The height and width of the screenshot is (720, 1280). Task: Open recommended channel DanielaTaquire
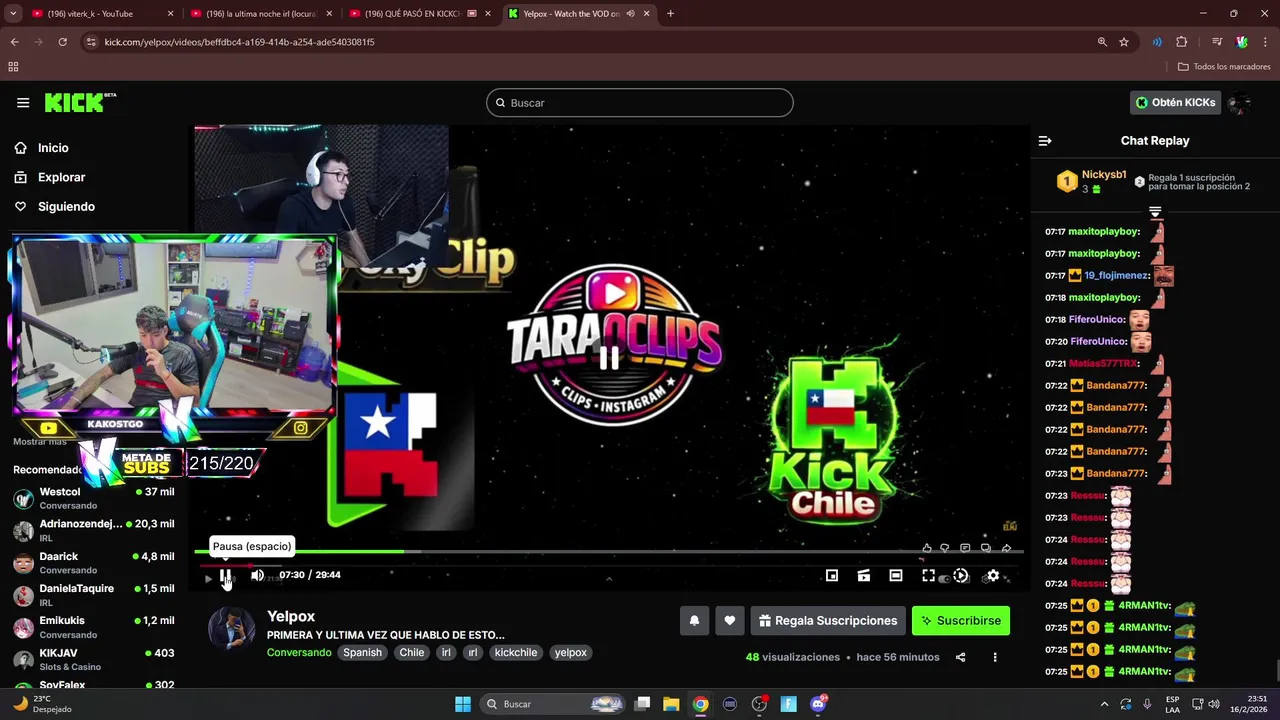point(93,594)
